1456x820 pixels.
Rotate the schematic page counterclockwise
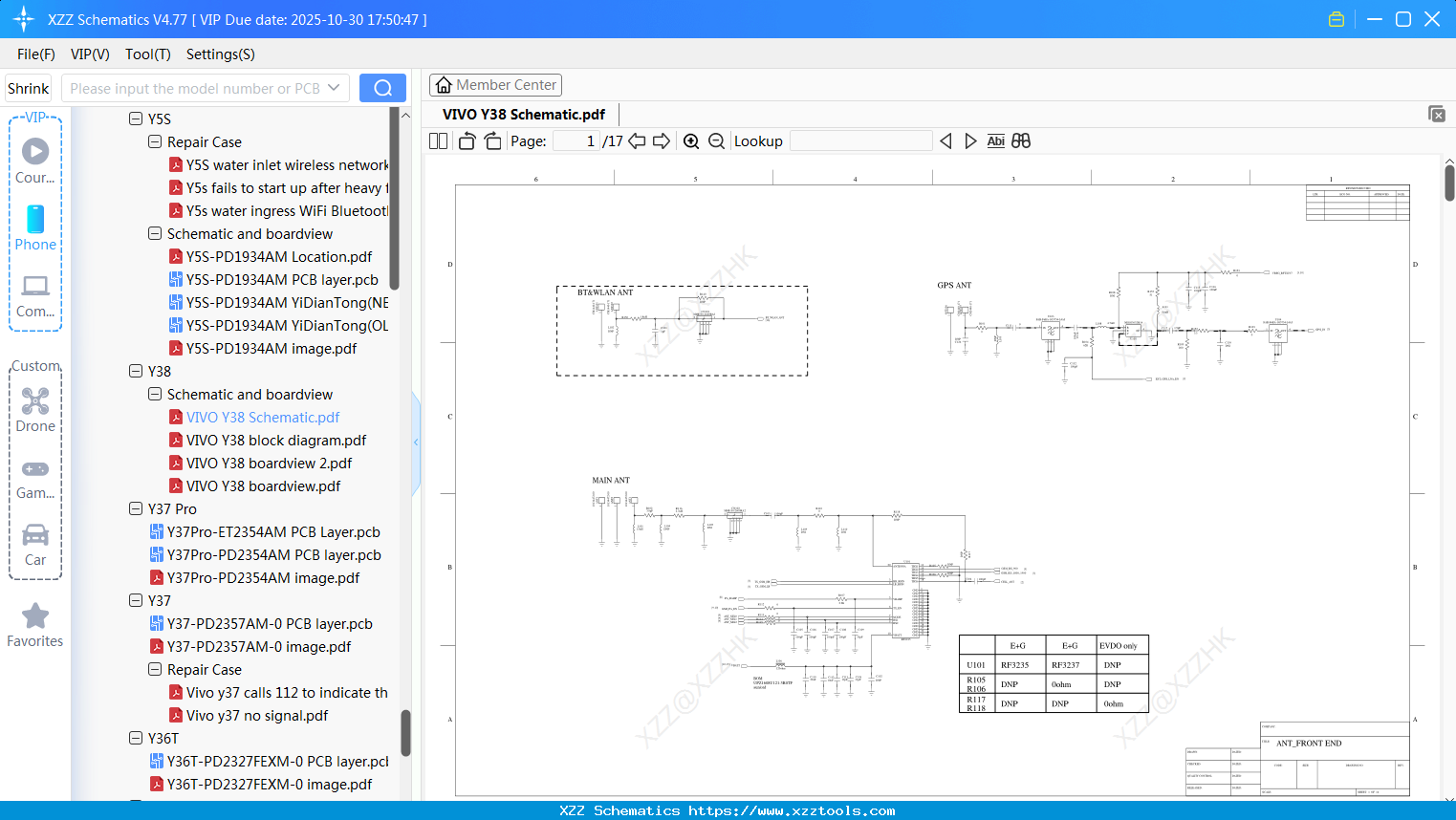[x=466, y=140]
